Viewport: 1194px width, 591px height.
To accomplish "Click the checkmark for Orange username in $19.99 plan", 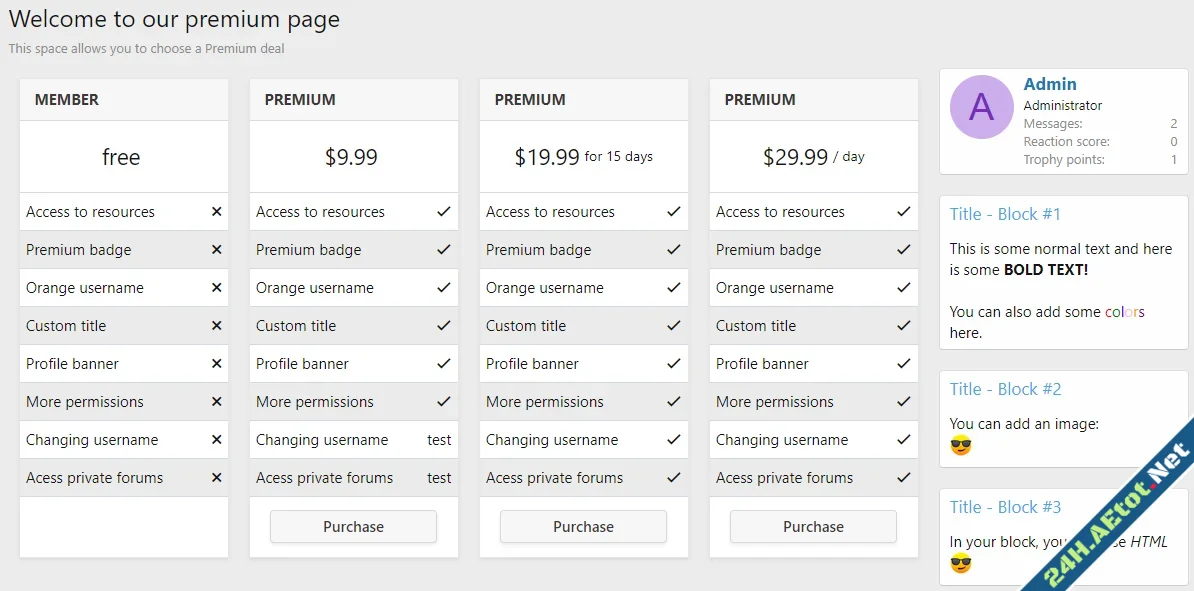I will click(677, 287).
